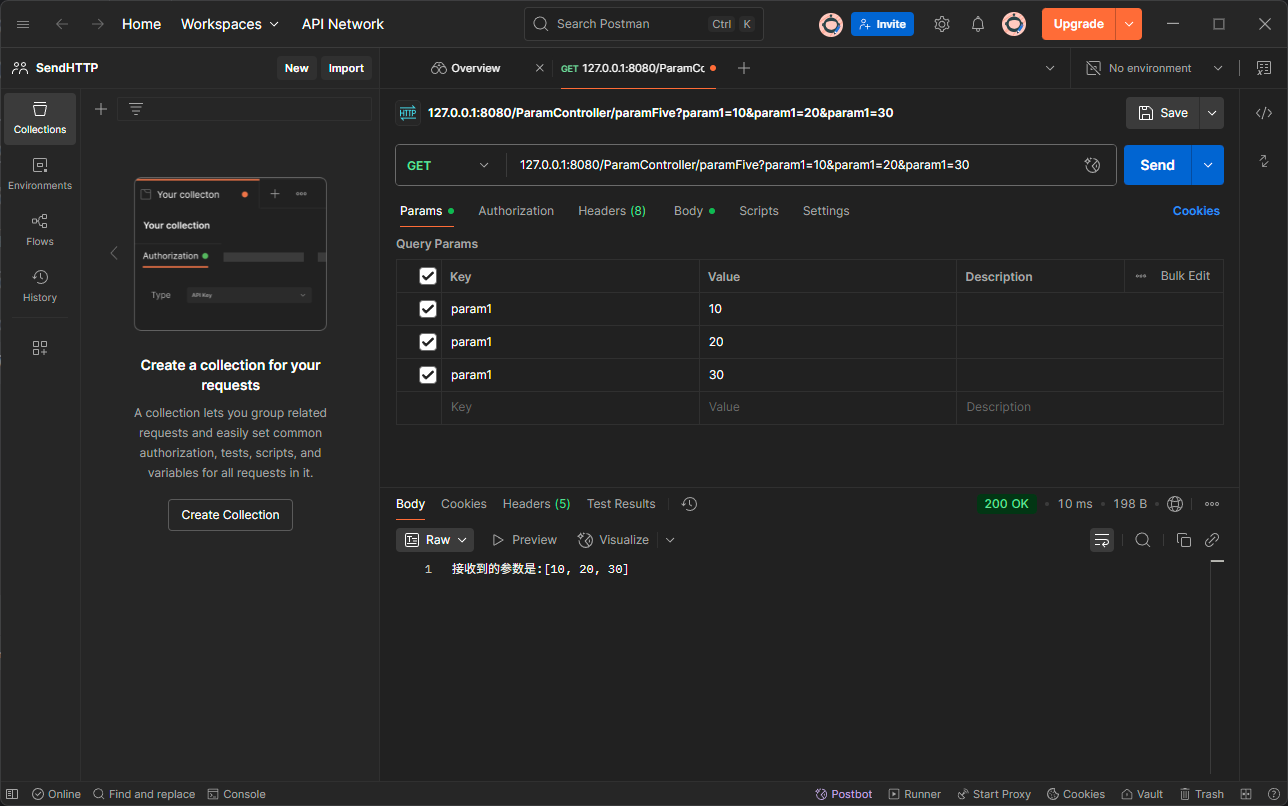Click the Postbot icon inside URL bar
The height and width of the screenshot is (806, 1288).
[x=1092, y=165]
